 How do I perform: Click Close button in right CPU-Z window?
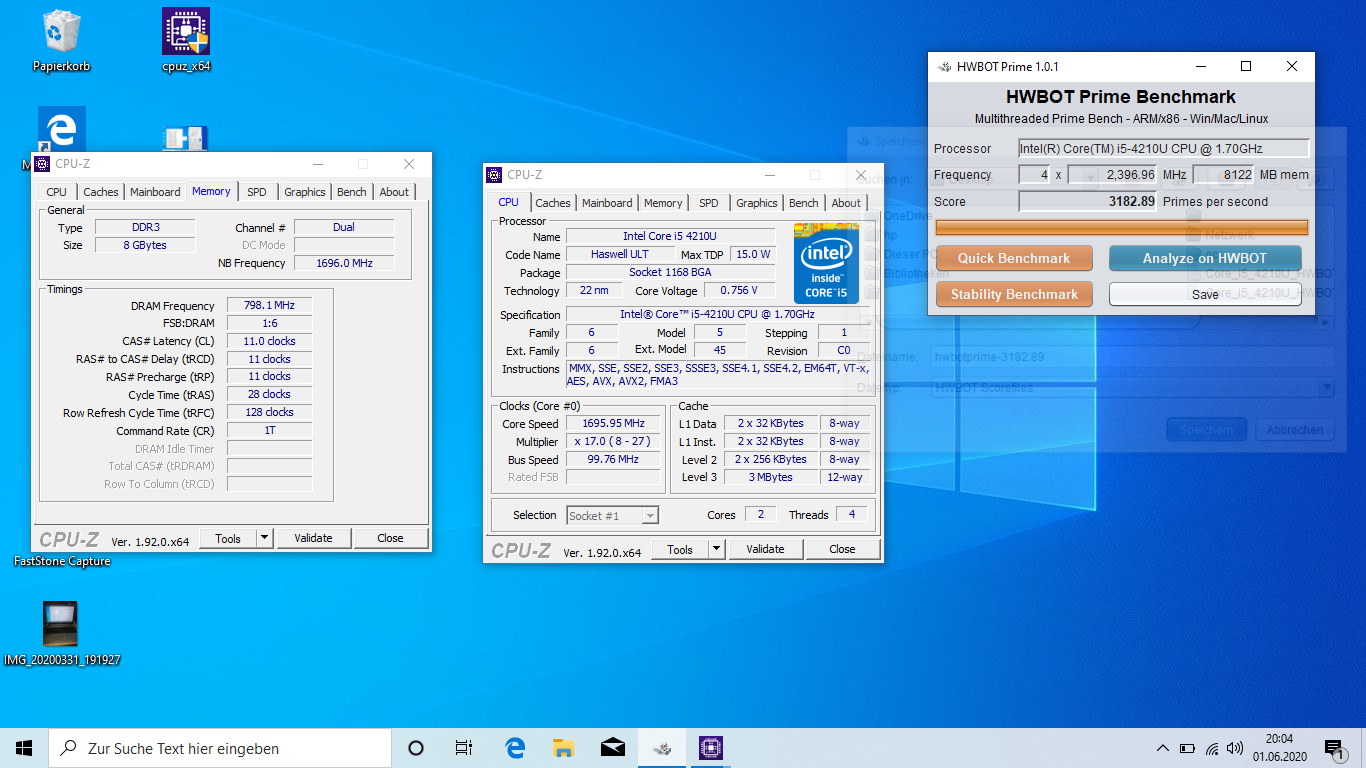click(x=842, y=549)
